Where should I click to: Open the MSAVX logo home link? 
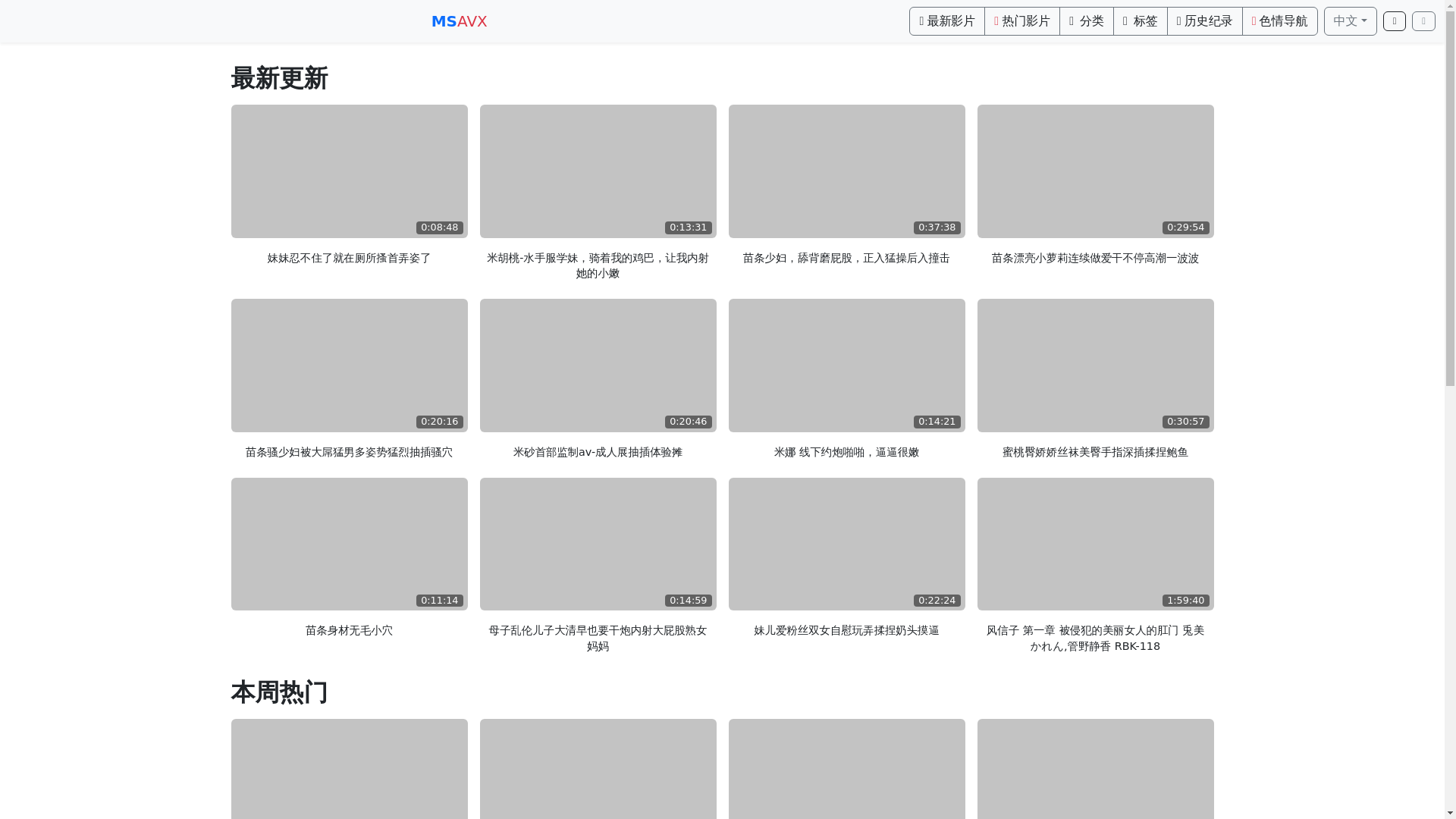459,21
